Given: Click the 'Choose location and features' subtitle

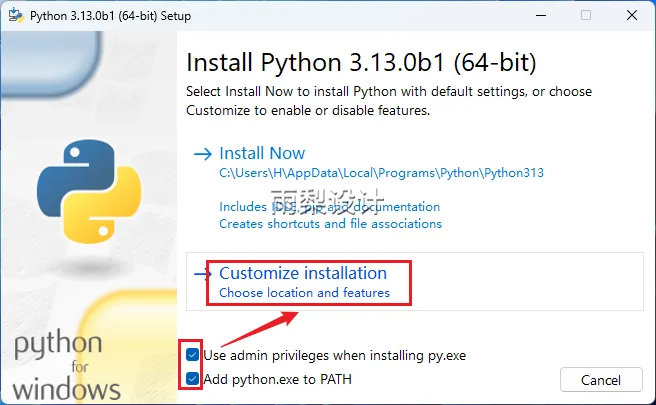Looking at the screenshot, I should (x=304, y=292).
